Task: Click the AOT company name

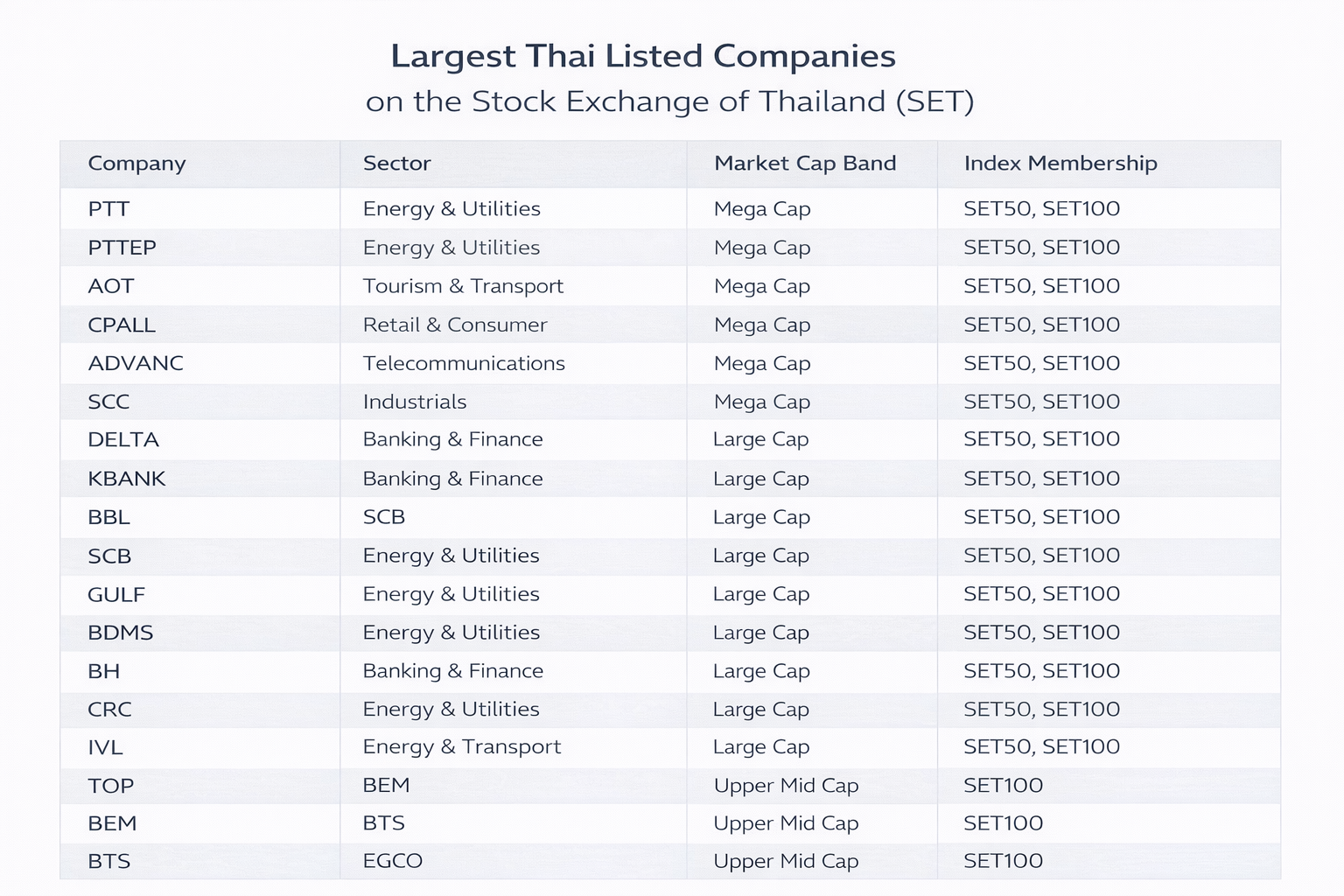Action: pos(111,286)
